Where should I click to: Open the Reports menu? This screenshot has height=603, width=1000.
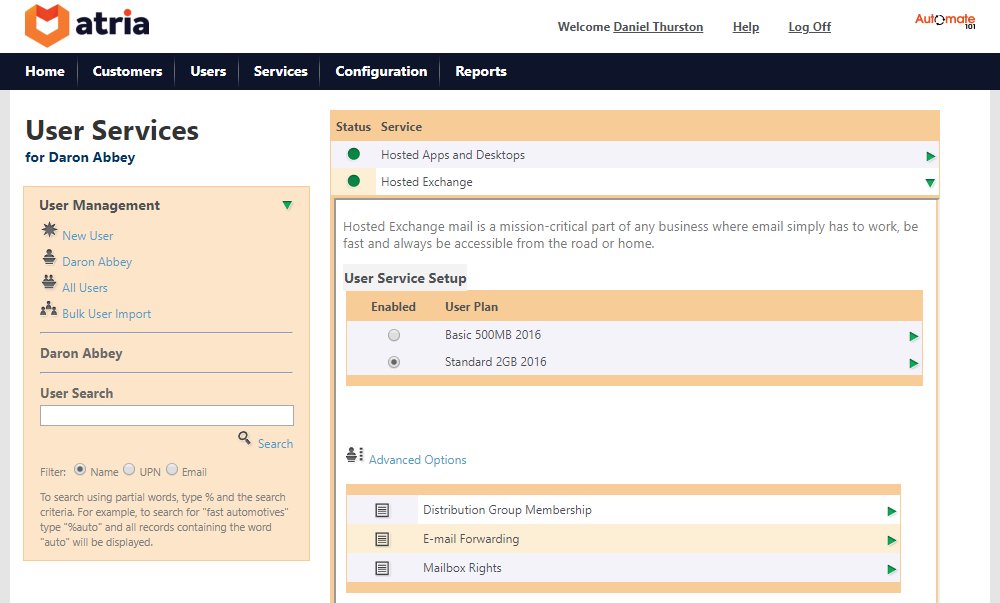pos(481,71)
